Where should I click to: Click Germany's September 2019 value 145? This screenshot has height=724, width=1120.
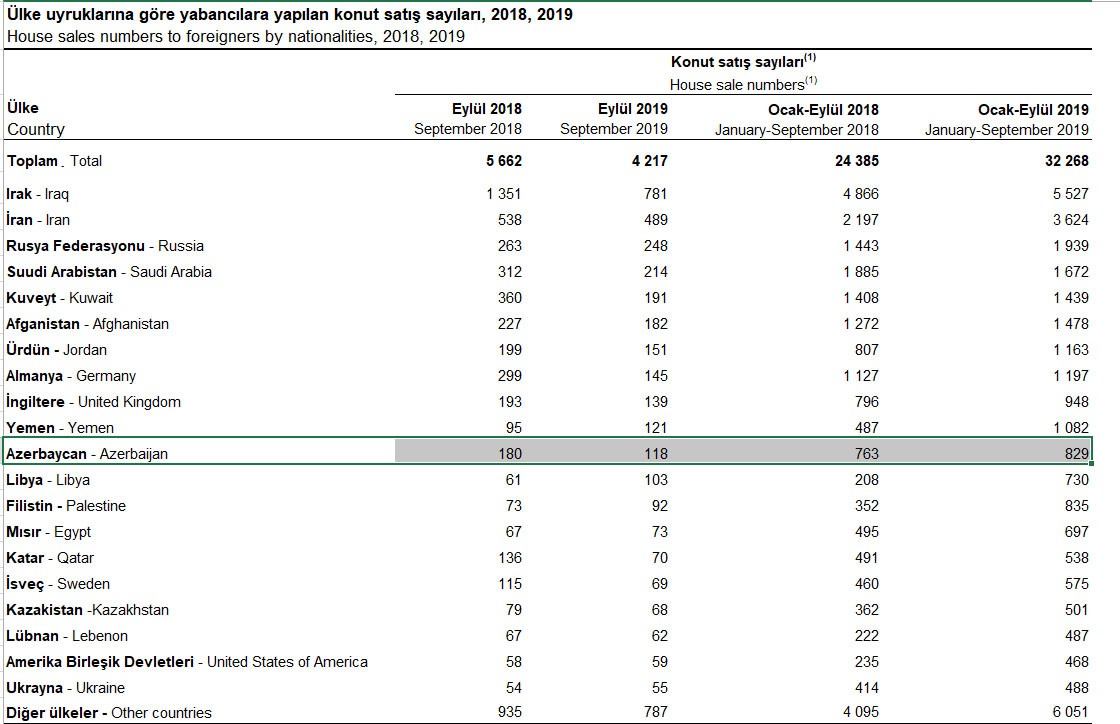coord(655,376)
